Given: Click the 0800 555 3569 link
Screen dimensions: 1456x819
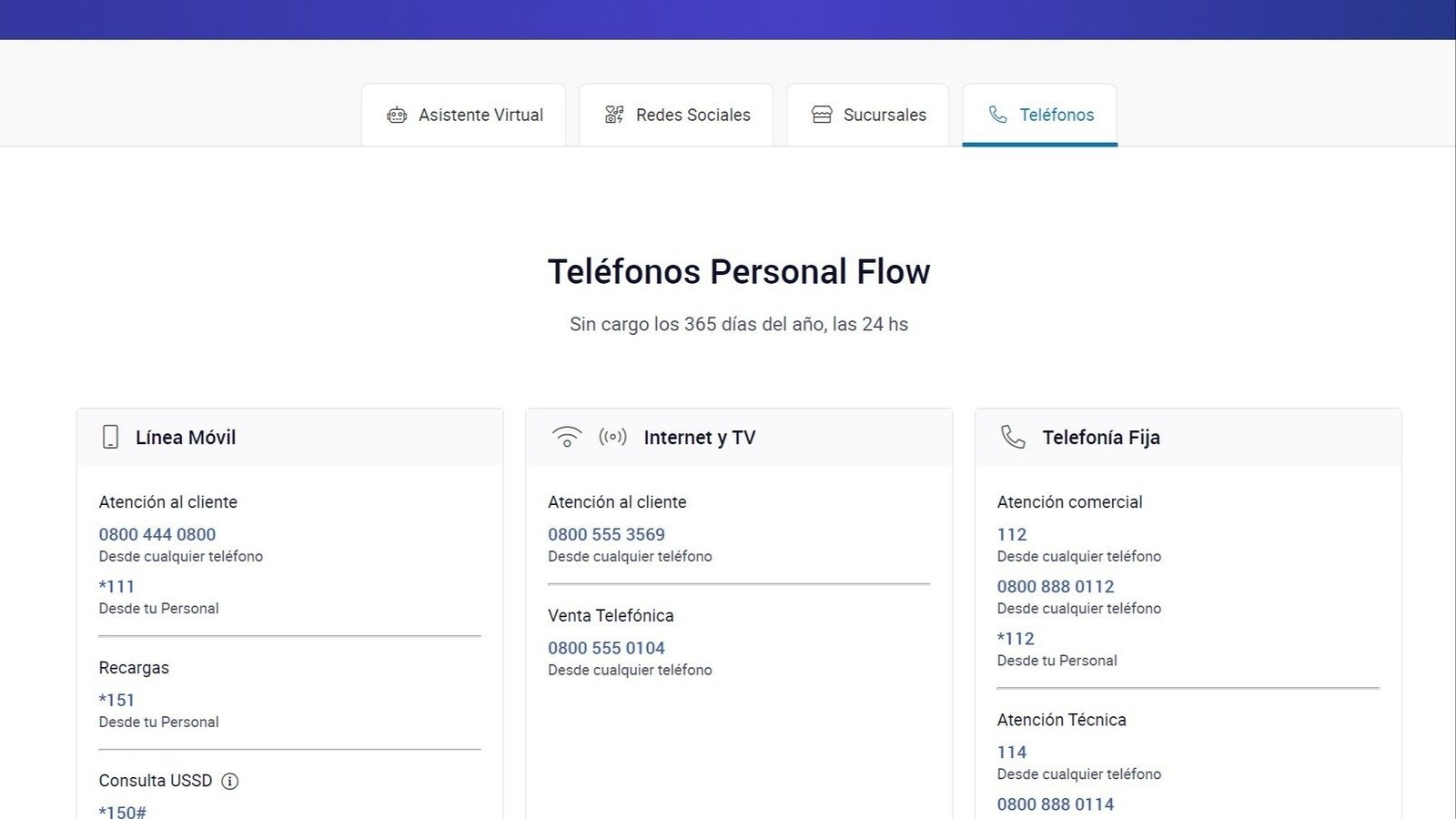Looking at the screenshot, I should (606, 534).
